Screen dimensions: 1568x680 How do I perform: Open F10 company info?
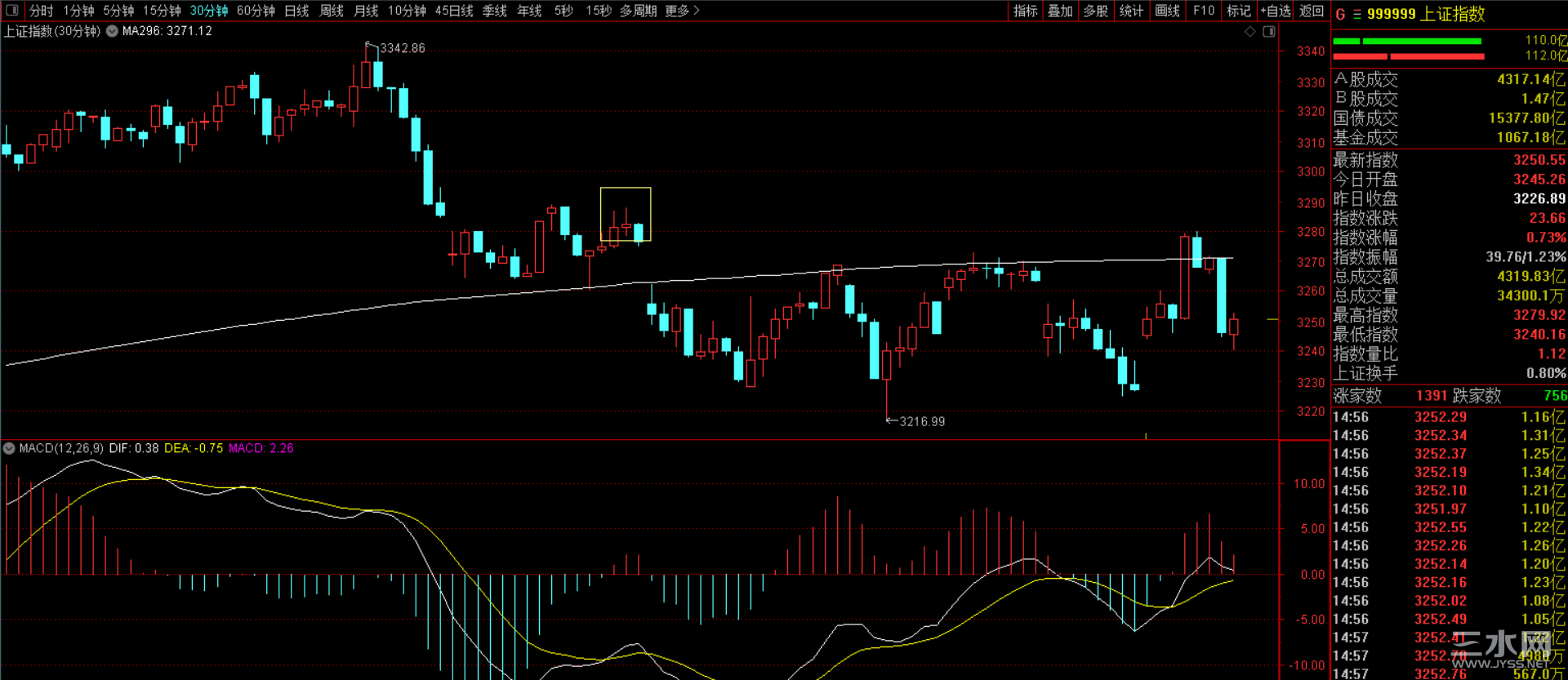pos(1204,11)
